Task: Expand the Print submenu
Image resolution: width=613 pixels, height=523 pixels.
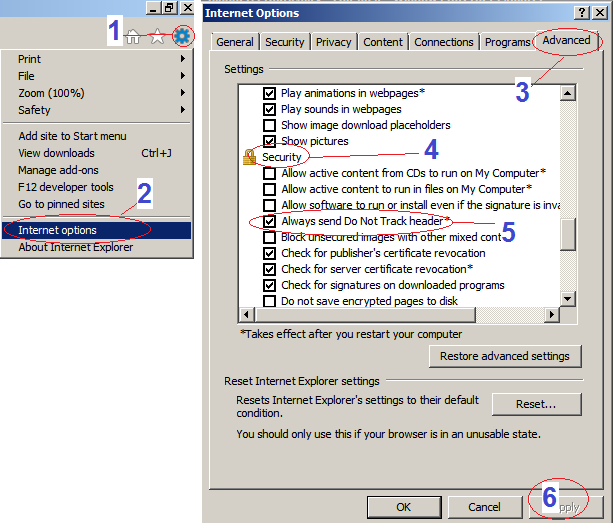Action: pyautogui.click(x=97, y=59)
